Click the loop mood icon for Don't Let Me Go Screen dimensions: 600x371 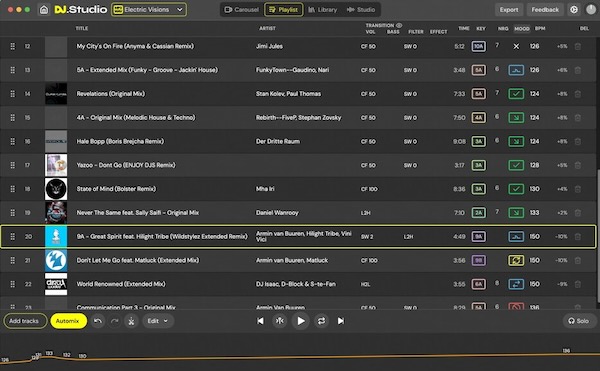[x=516, y=260]
